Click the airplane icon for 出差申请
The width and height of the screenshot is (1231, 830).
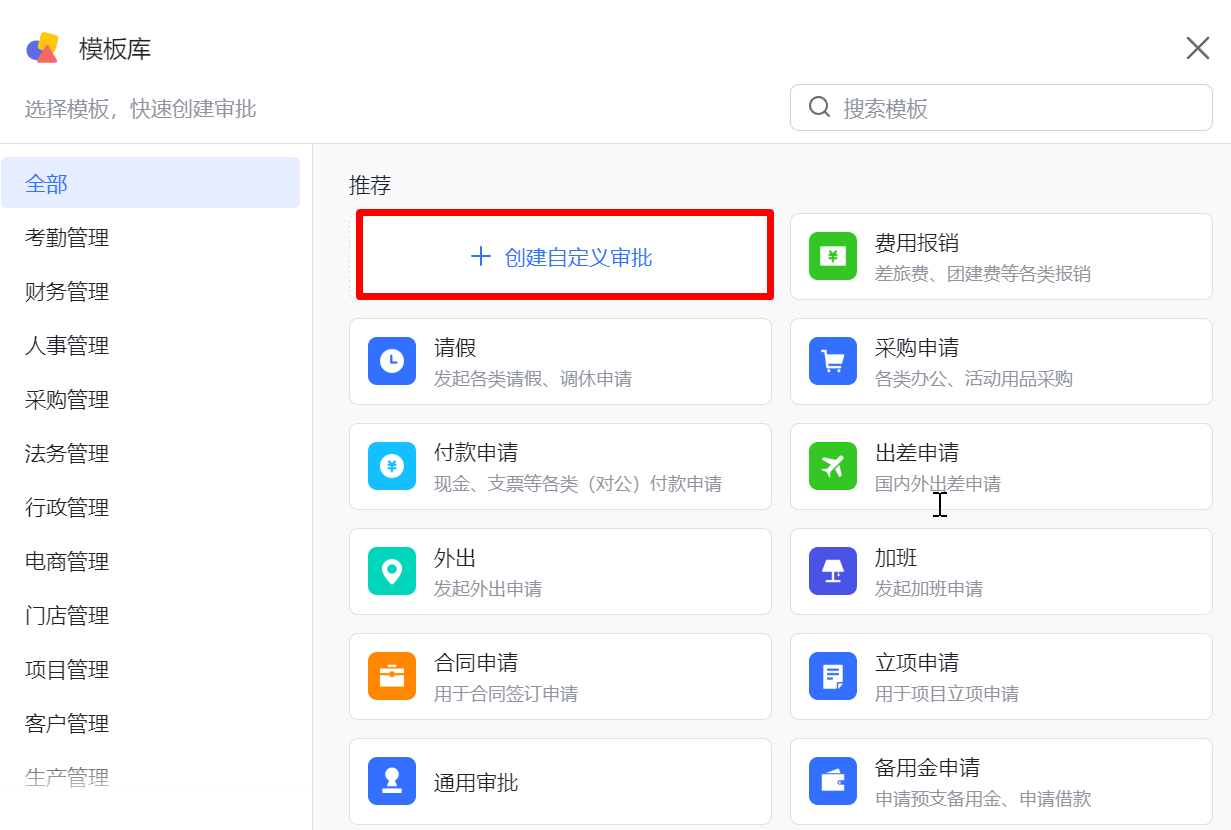pos(832,466)
